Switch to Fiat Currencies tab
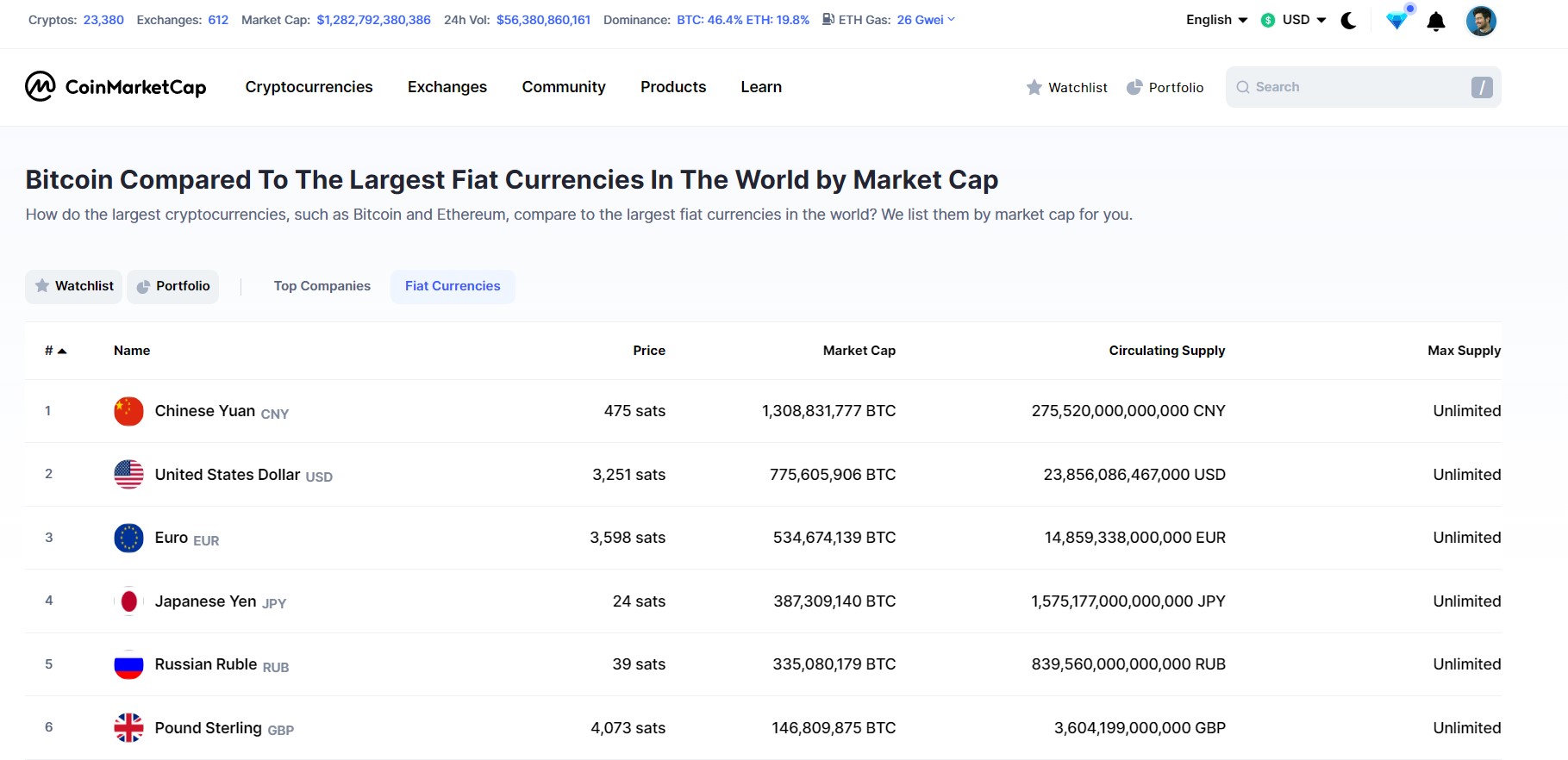The width and height of the screenshot is (1568, 760). 453,286
